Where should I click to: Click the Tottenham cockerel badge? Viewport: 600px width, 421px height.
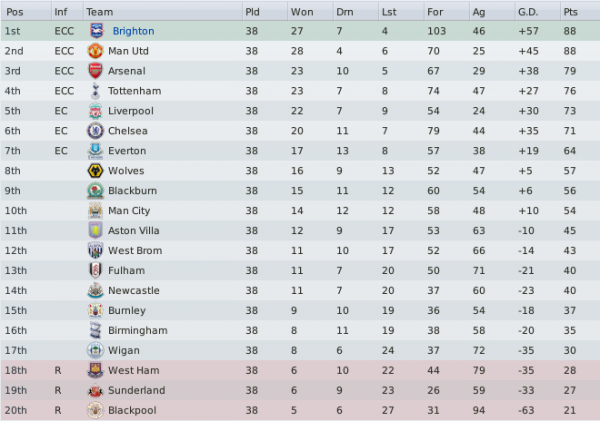click(x=96, y=91)
